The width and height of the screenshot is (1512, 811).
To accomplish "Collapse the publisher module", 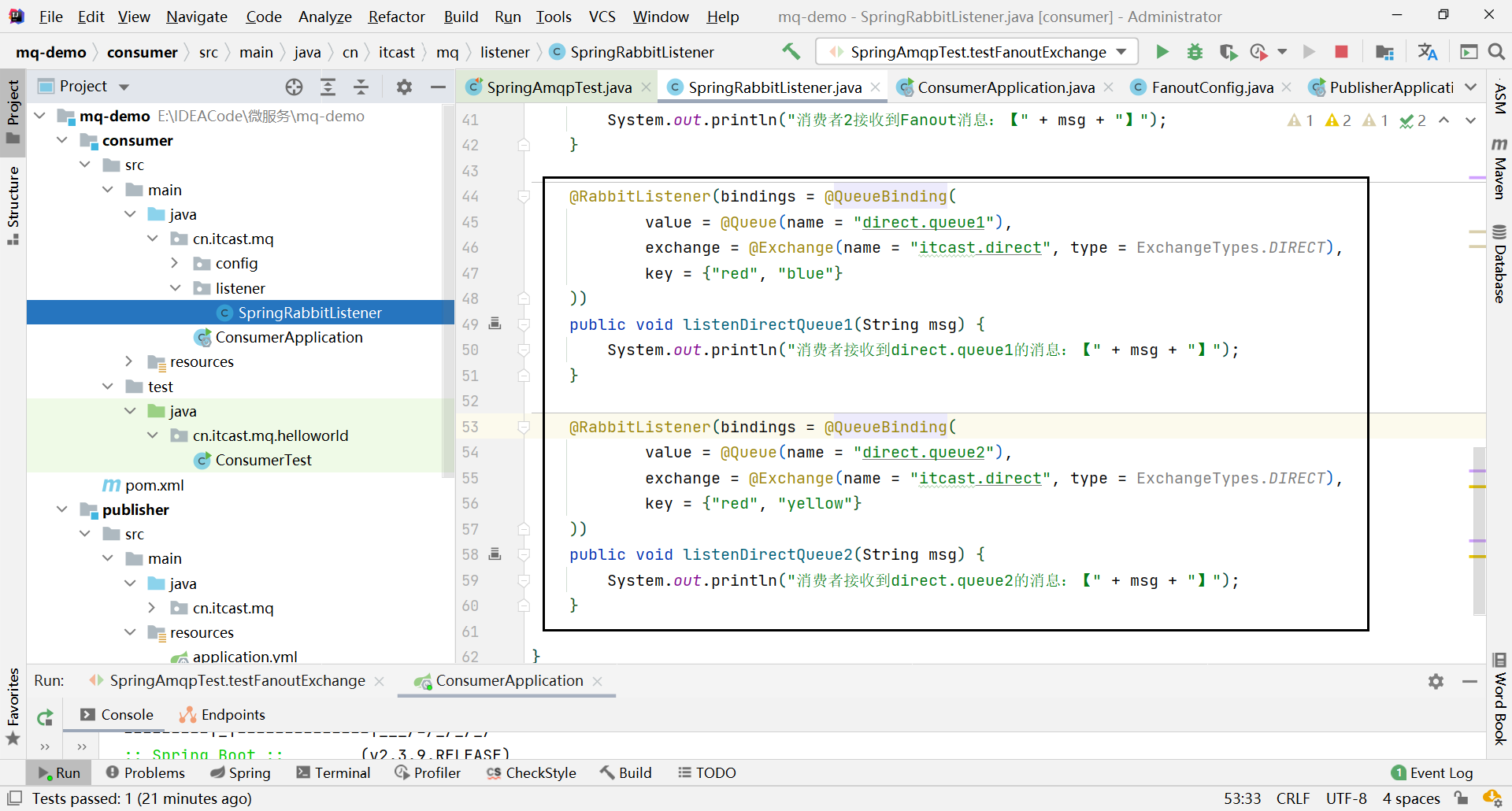I will [x=62, y=509].
